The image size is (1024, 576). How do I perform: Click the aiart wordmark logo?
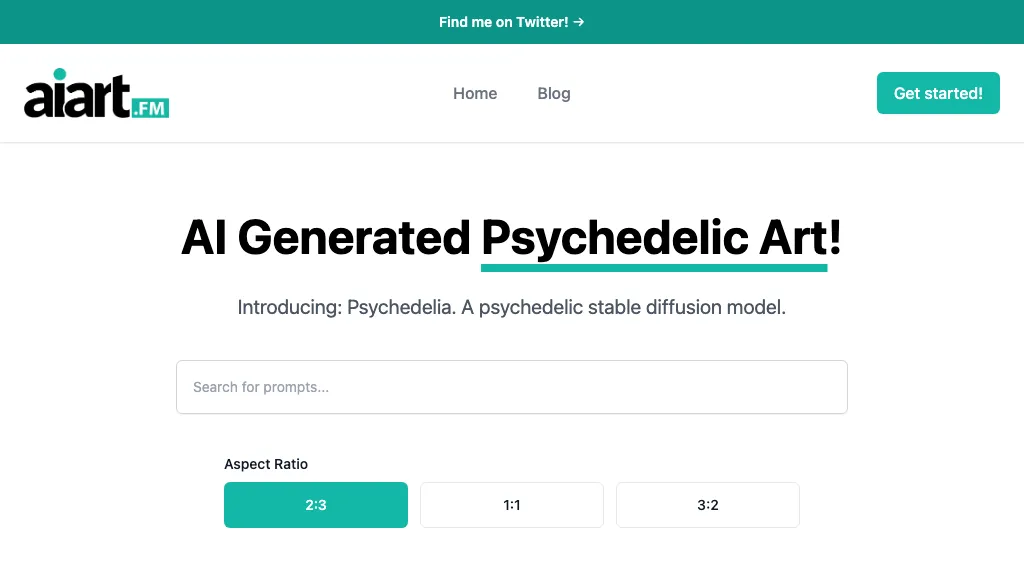tap(78, 98)
